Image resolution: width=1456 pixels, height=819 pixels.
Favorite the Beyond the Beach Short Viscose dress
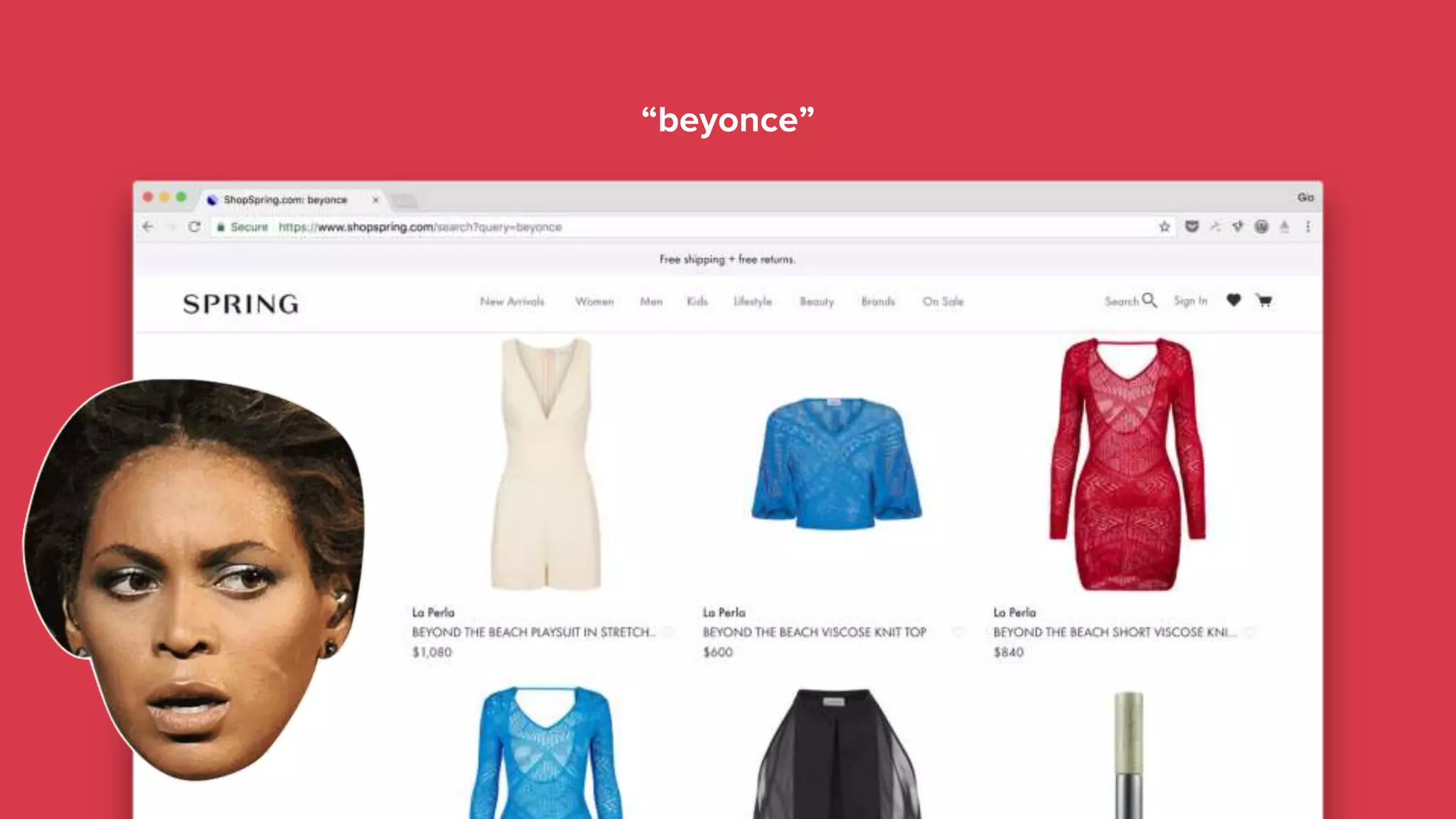1251,632
